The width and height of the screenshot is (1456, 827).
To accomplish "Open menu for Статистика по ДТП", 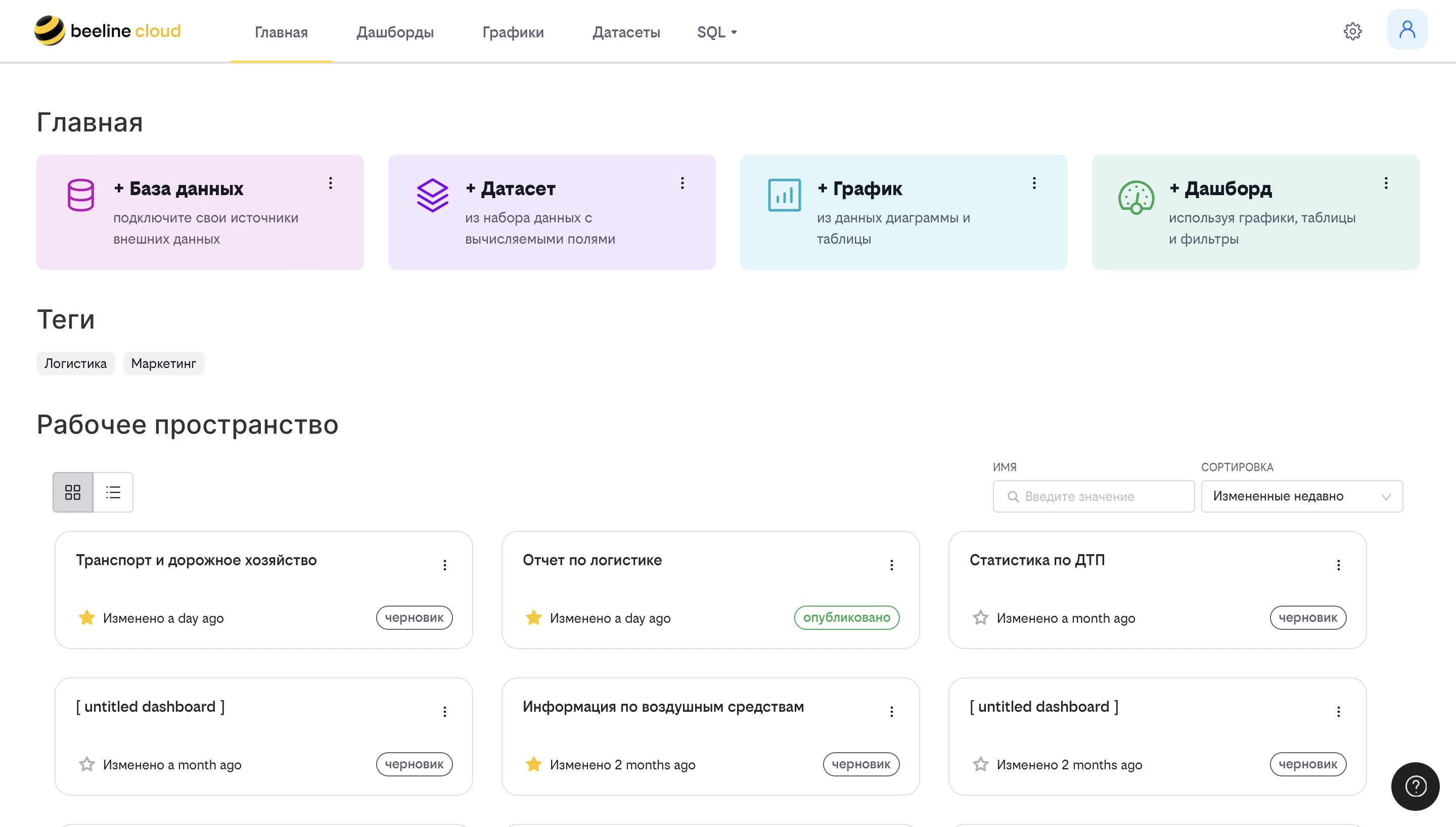I will [x=1338, y=565].
